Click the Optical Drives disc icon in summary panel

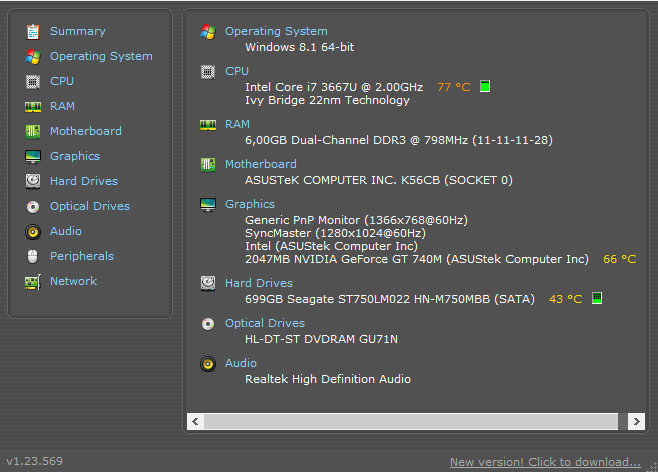(208, 324)
